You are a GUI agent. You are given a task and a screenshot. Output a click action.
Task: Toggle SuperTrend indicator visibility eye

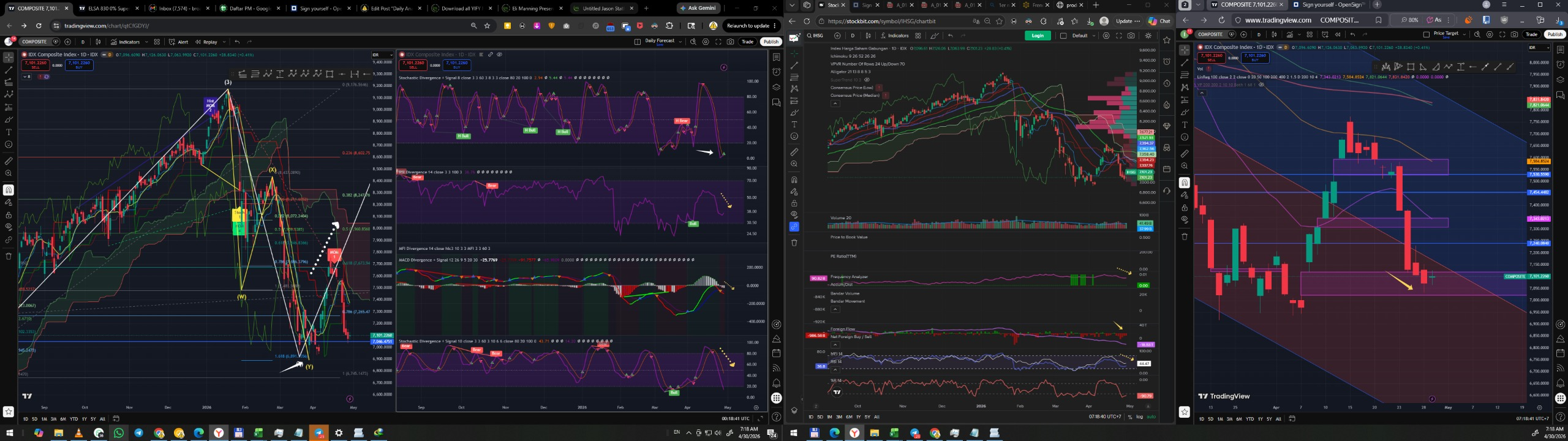(x=867, y=80)
